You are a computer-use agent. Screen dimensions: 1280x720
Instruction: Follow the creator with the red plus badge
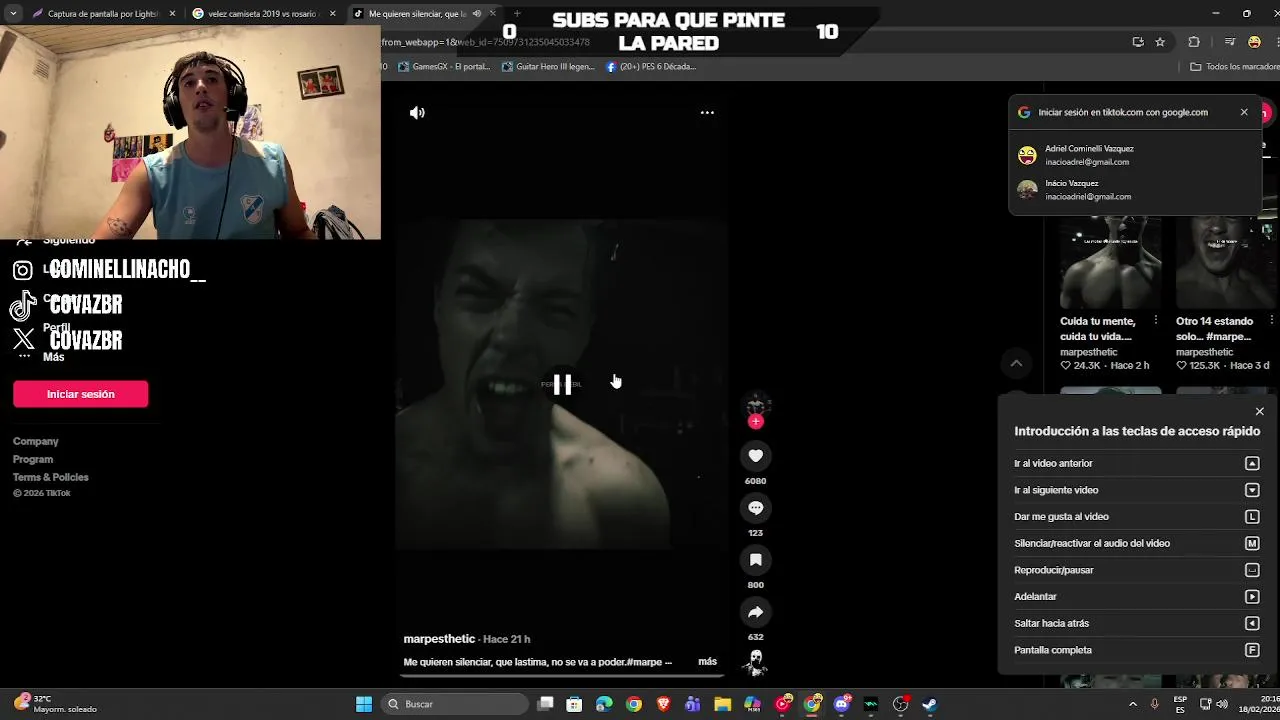(x=755, y=422)
